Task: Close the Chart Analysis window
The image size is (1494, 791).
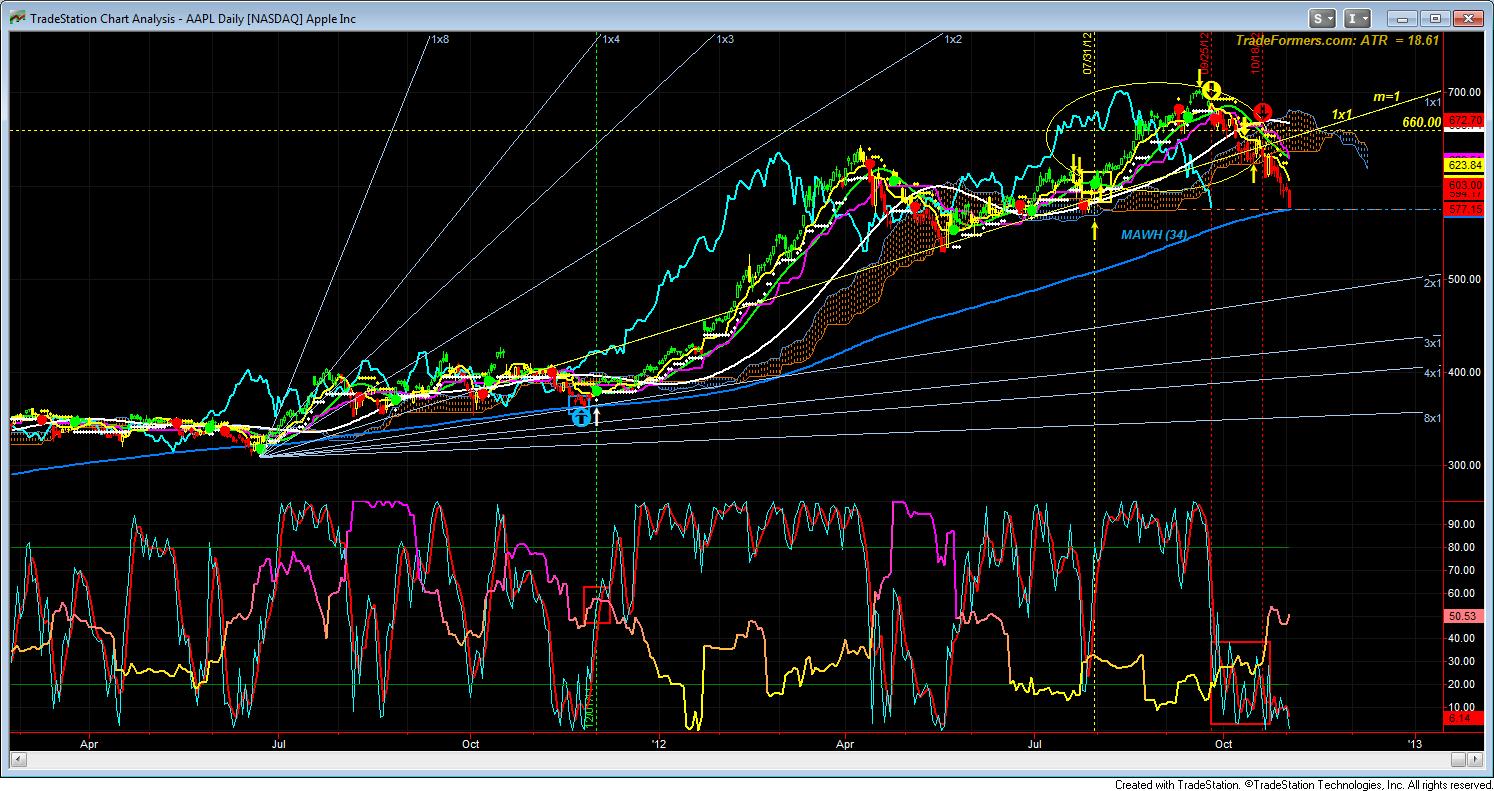Action: click(x=1466, y=18)
